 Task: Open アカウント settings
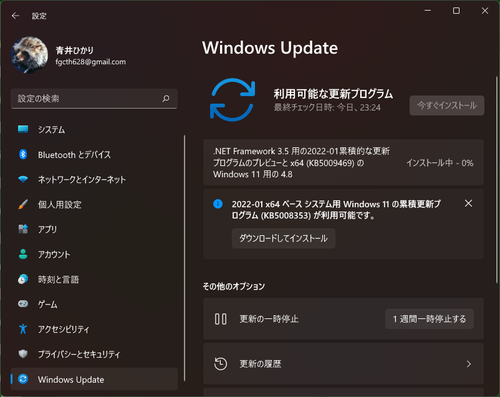(x=94, y=254)
